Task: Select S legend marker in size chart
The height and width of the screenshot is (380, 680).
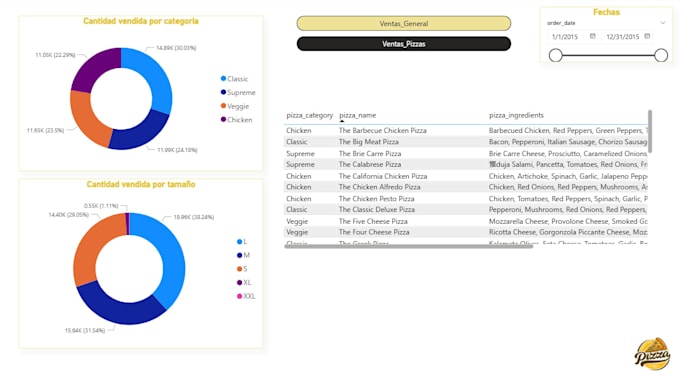Action: pyautogui.click(x=239, y=269)
